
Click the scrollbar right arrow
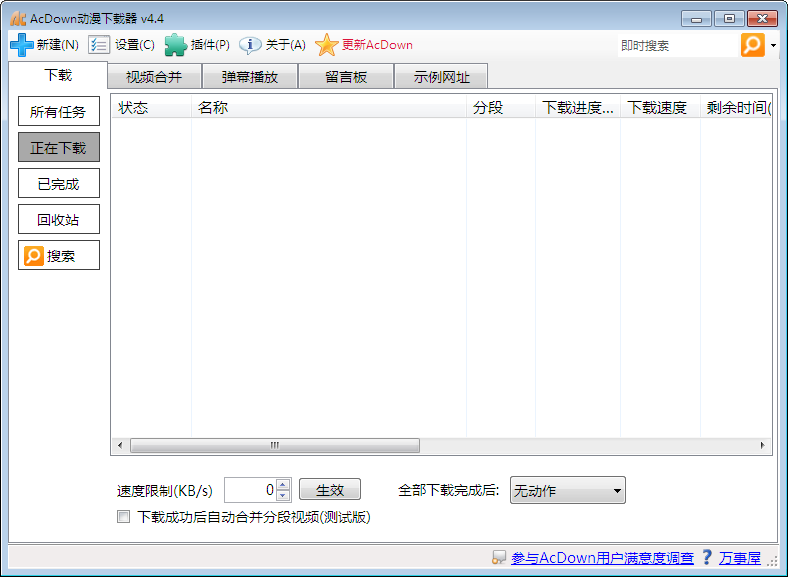tap(762, 445)
